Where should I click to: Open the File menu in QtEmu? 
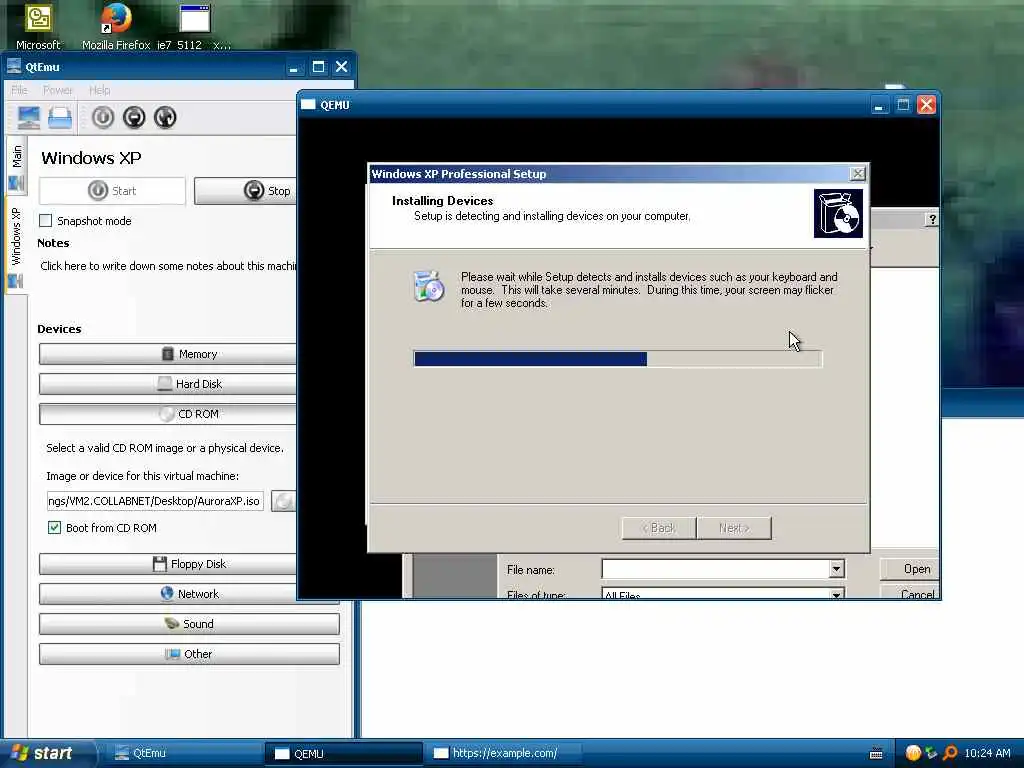click(20, 90)
